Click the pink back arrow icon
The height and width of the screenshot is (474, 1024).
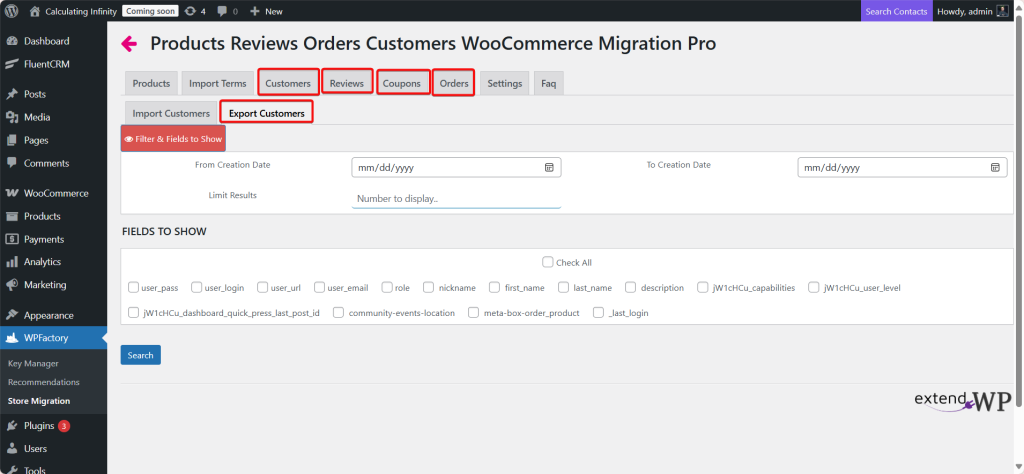point(129,44)
